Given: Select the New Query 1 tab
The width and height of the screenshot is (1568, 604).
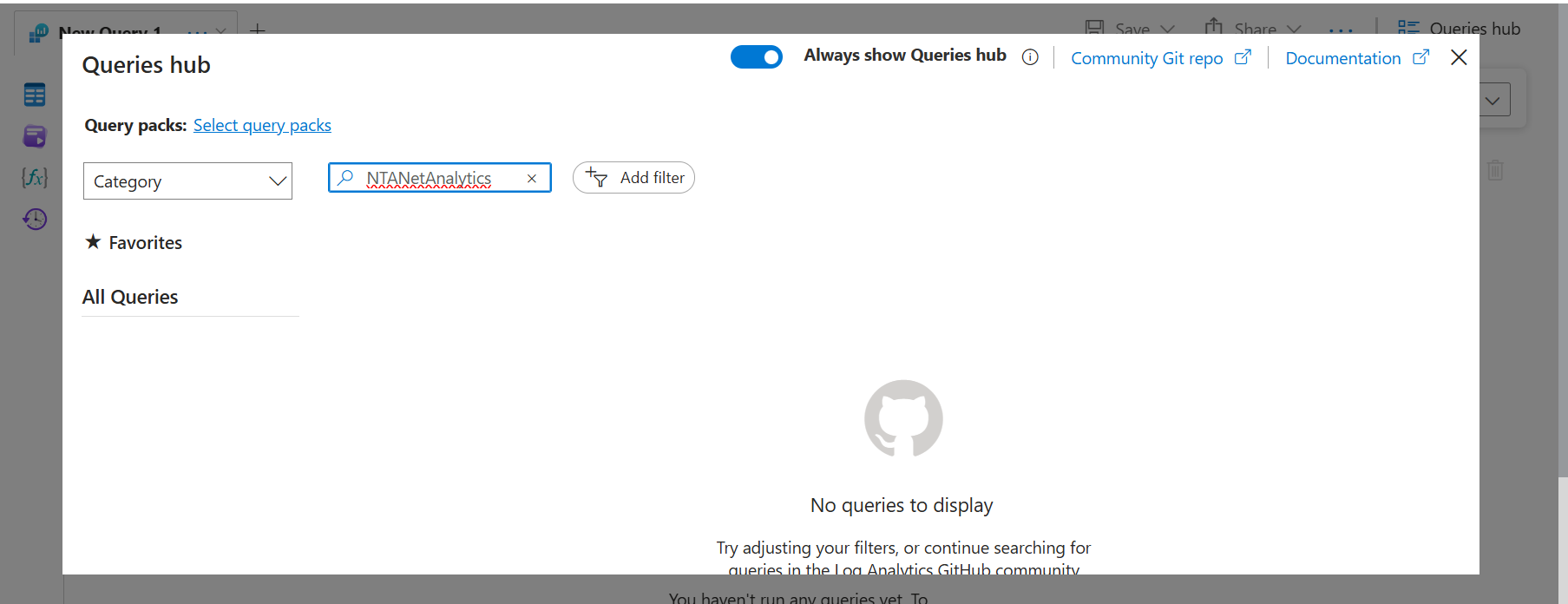Looking at the screenshot, I should pos(125,32).
